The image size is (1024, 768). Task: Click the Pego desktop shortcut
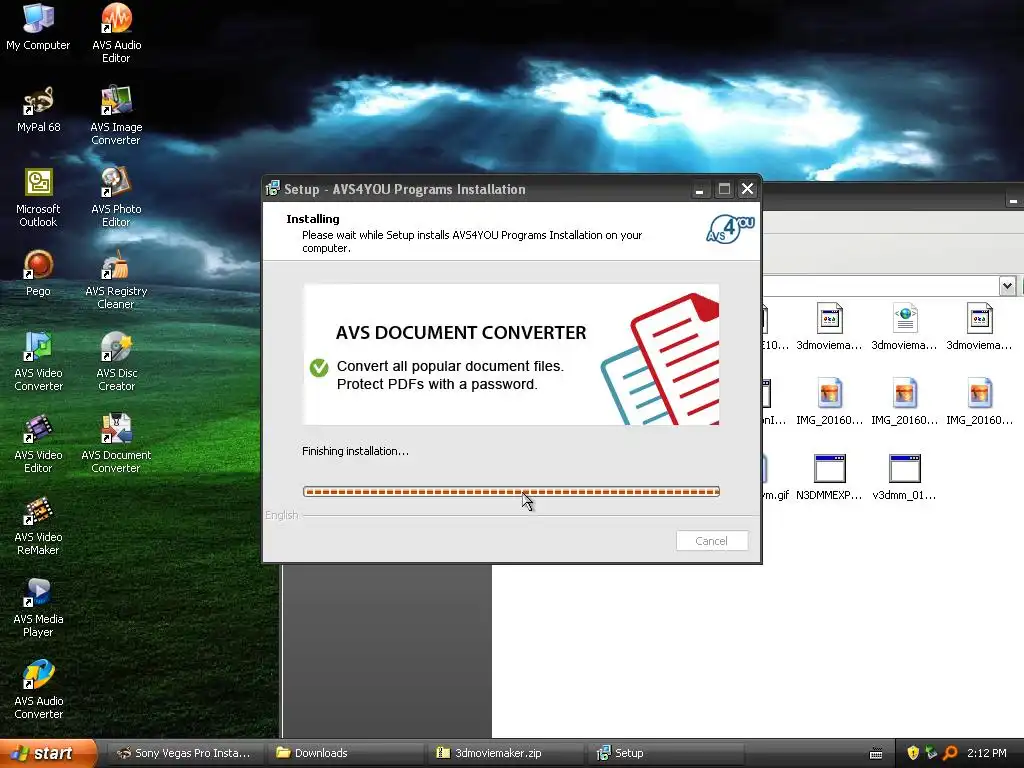[x=38, y=273]
